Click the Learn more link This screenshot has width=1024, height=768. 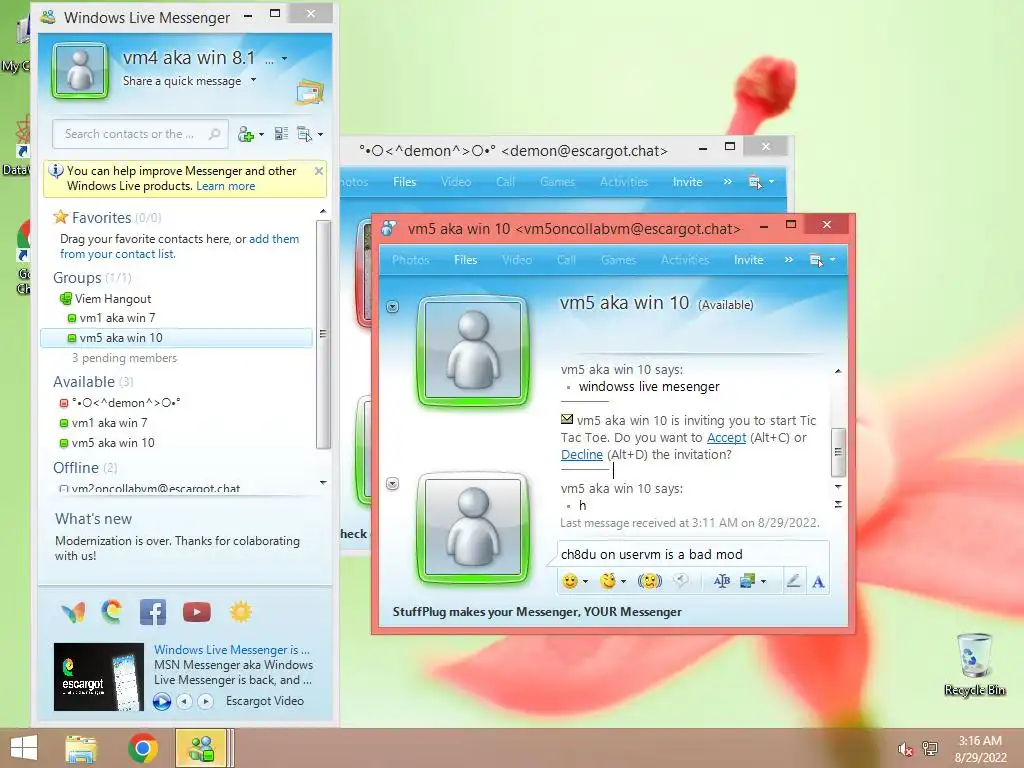(x=226, y=186)
